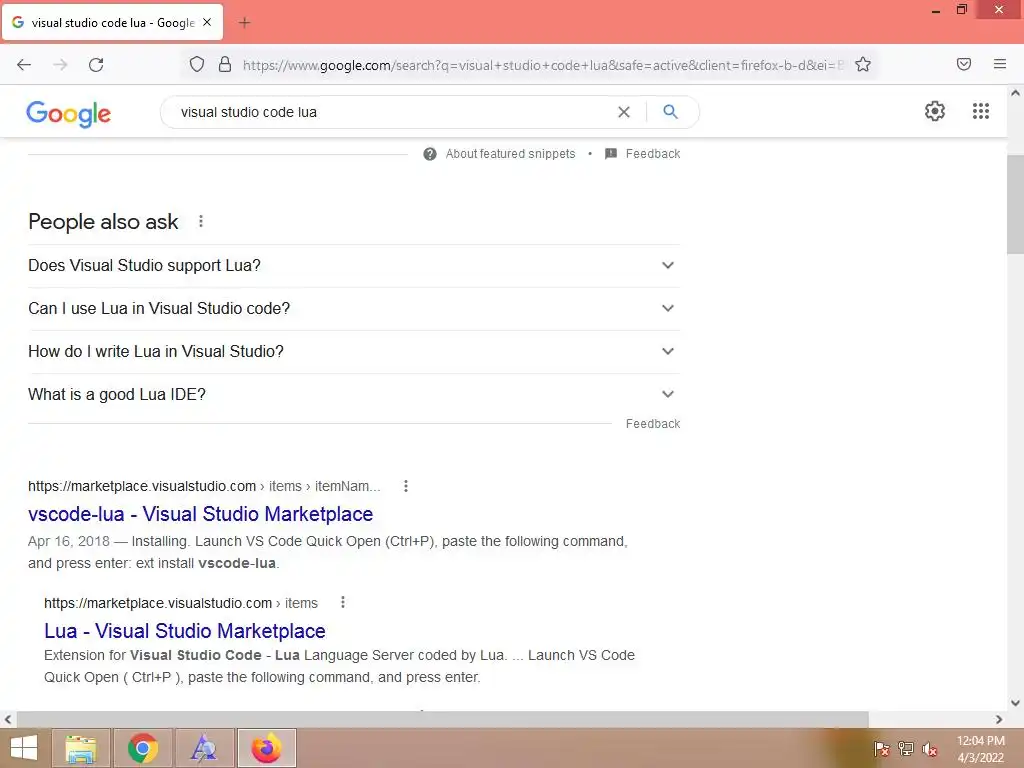Open Lua - Visual Studio Marketplace result
Image resolution: width=1024 pixels, height=768 pixels.
pos(185,631)
